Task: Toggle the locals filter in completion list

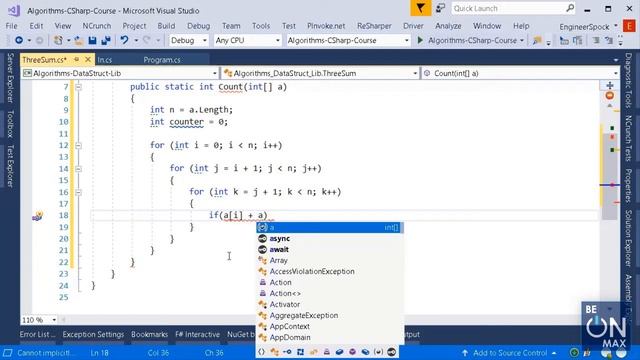Action: [378, 352]
